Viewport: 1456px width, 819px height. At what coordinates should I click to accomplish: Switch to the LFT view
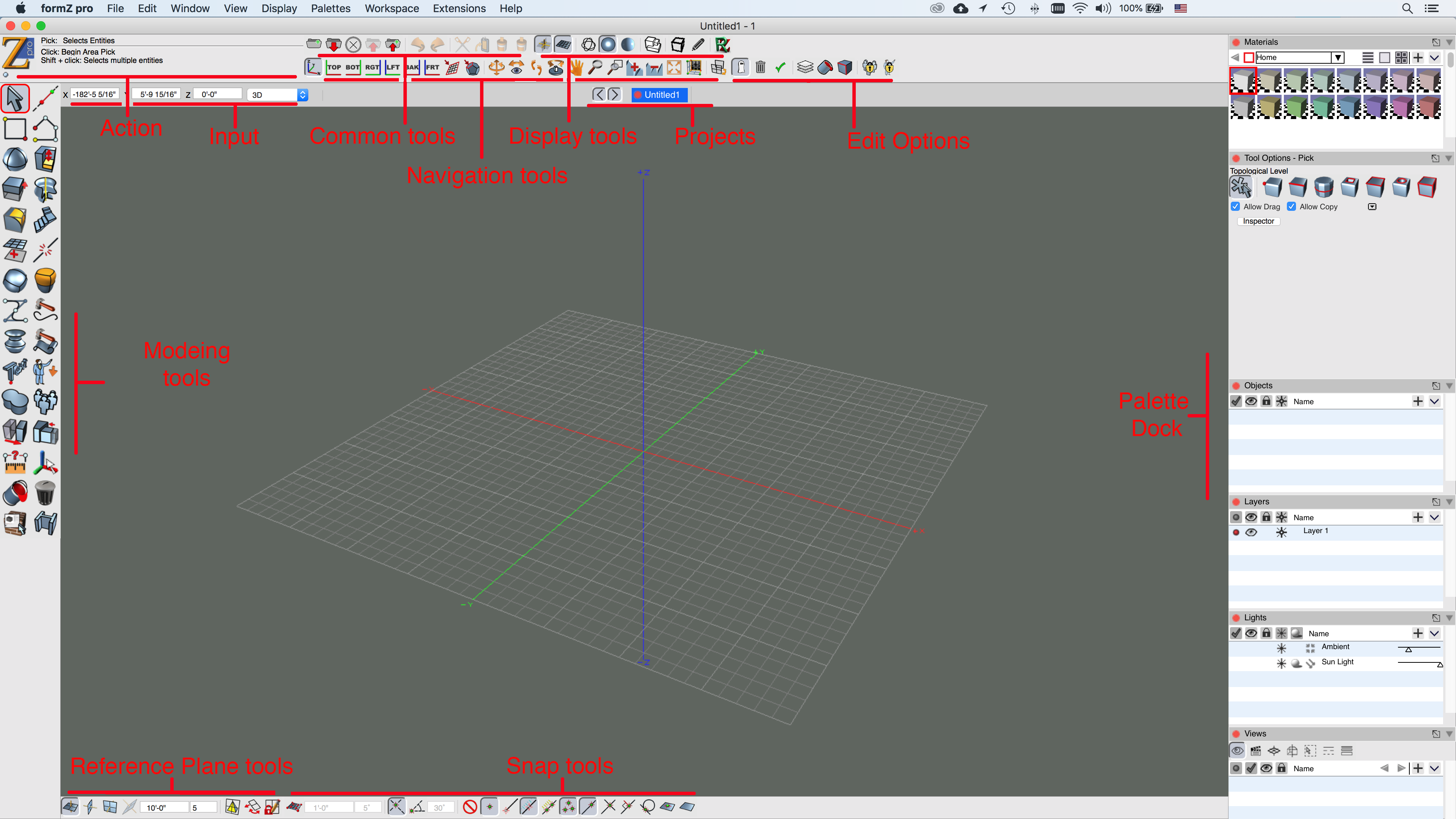pyautogui.click(x=392, y=67)
